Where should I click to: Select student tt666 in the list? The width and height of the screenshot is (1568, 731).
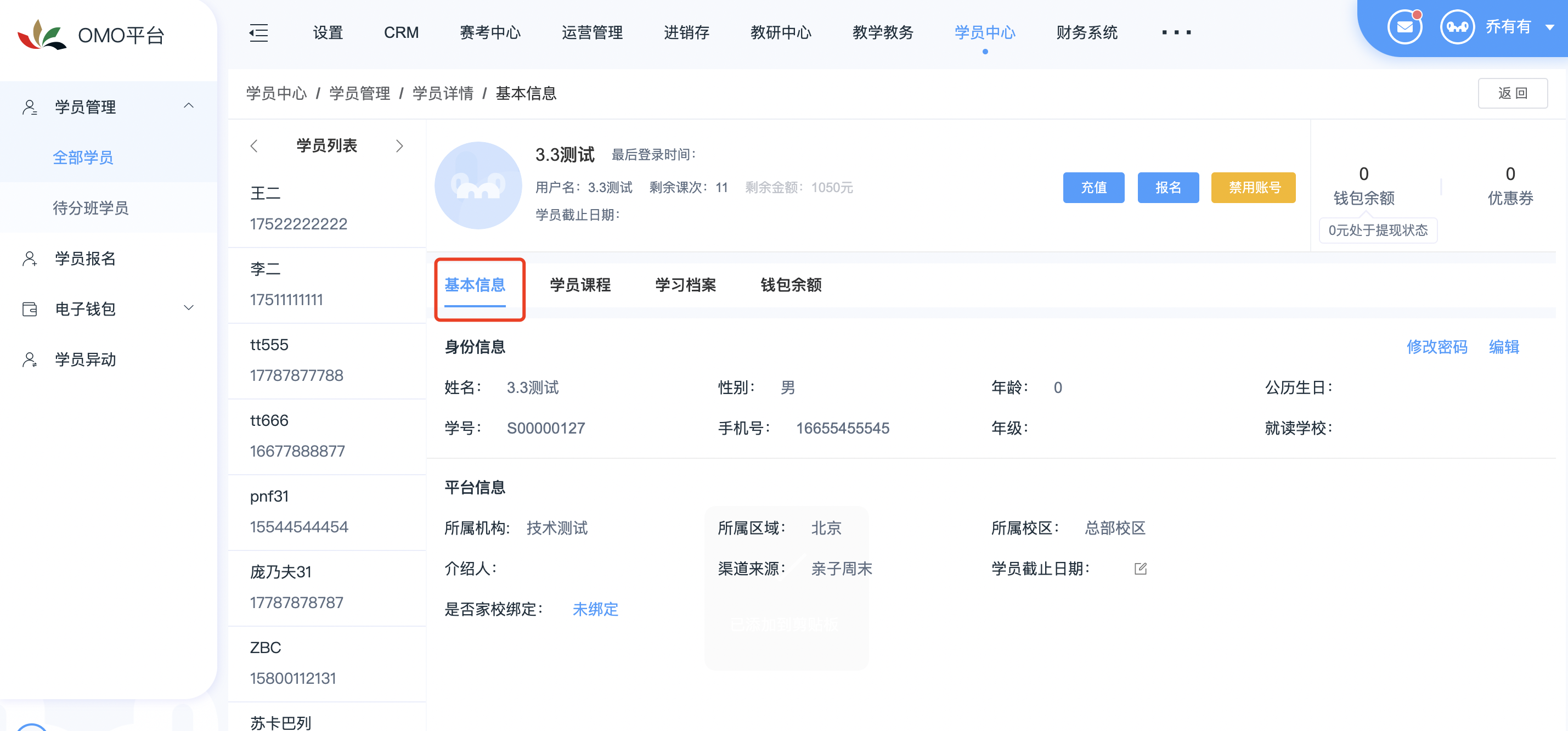327,436
